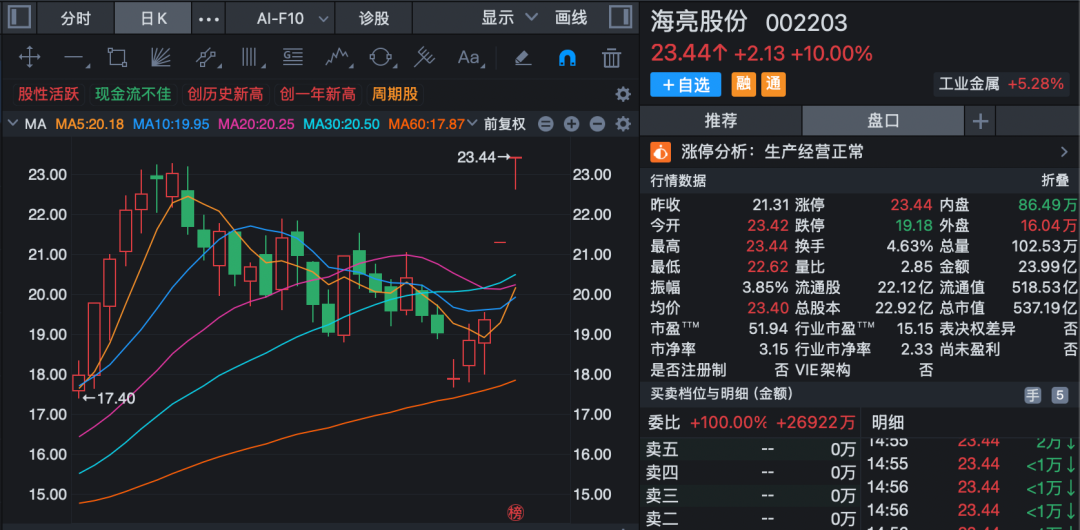Click the orange MA5:20.18 legend
The width and height of the screenshot is (1080, 530).
90,124
